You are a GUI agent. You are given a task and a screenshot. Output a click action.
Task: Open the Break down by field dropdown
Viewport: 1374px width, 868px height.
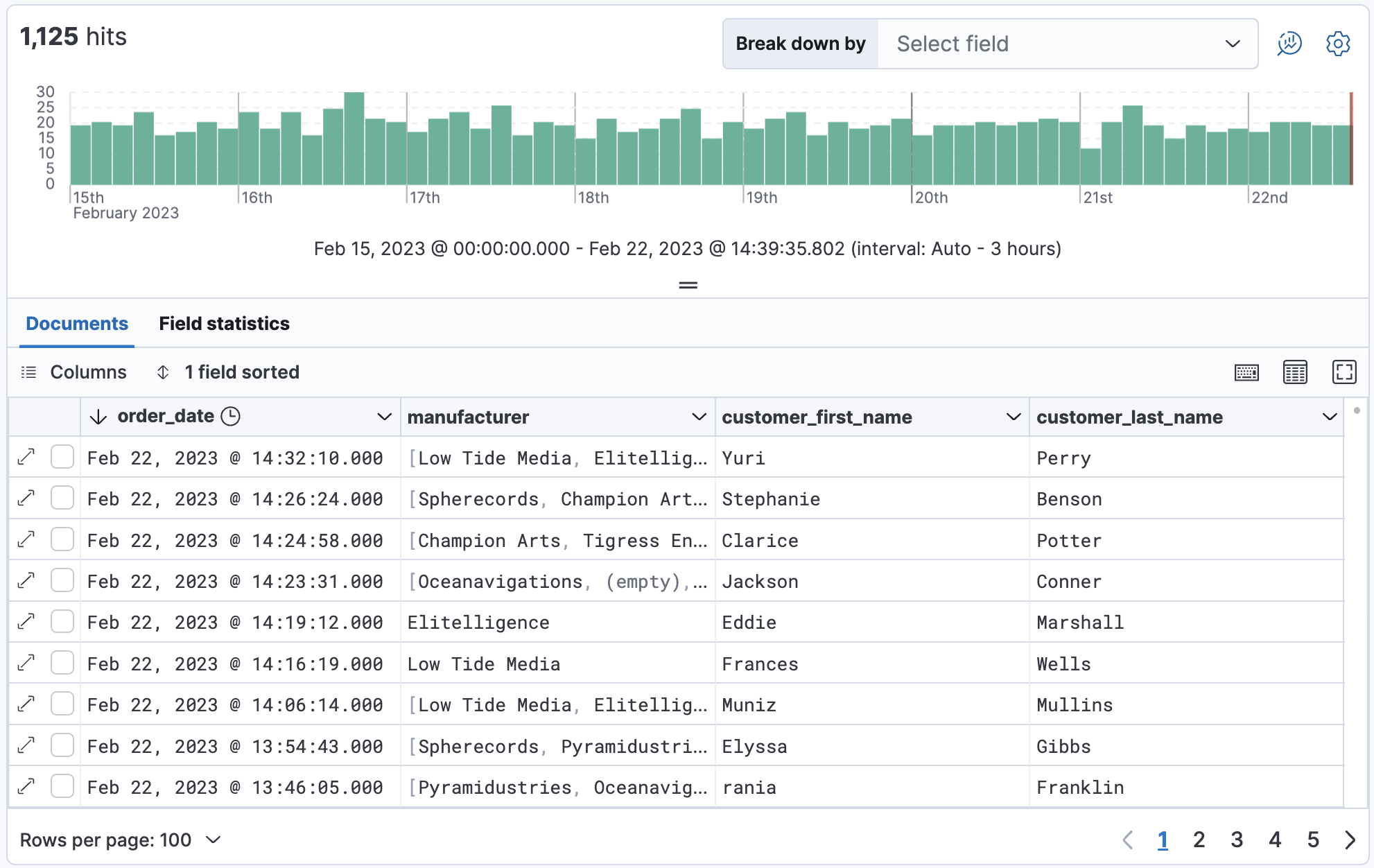click(x=1067, y=44)
